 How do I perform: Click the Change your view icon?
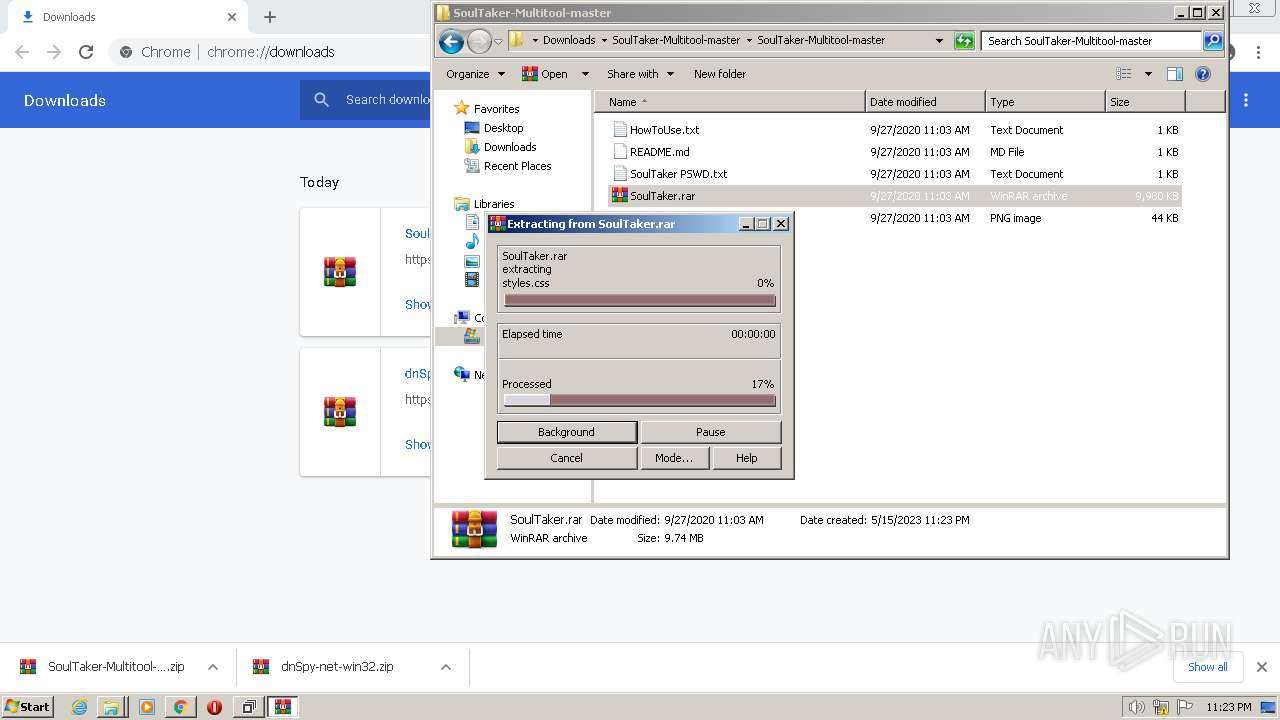[x=1124, y=74]
